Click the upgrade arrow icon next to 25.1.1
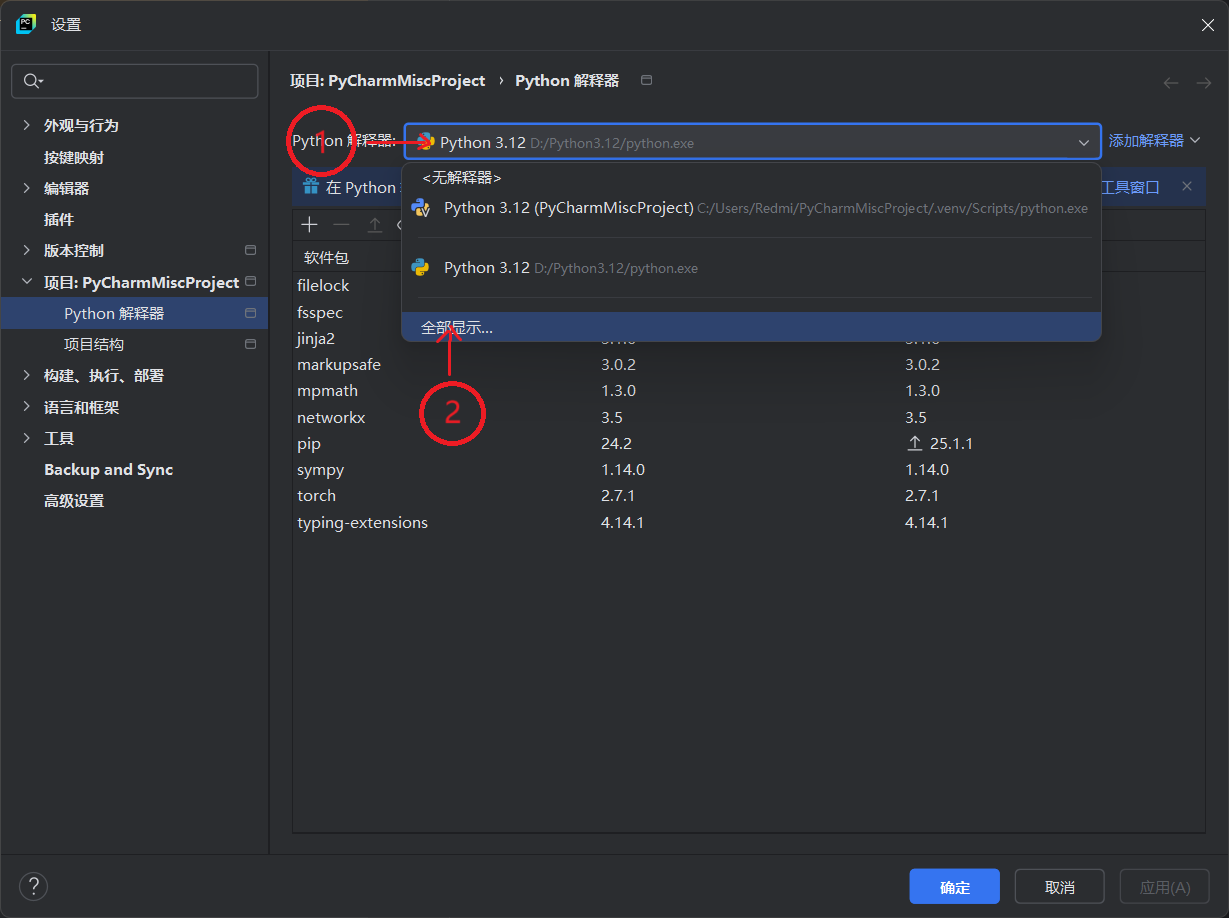This screenshot has height=918, width=1229. (914, 443)
